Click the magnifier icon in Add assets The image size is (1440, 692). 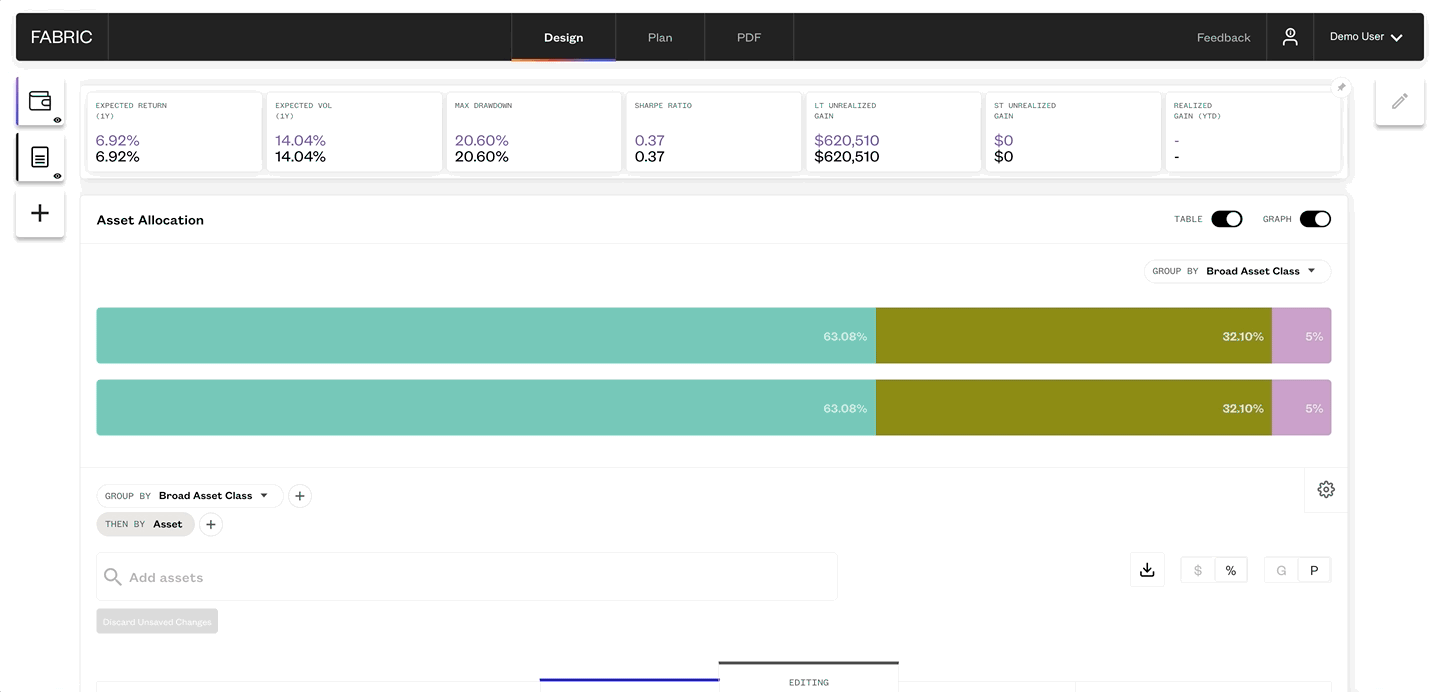tap(113, 577)
